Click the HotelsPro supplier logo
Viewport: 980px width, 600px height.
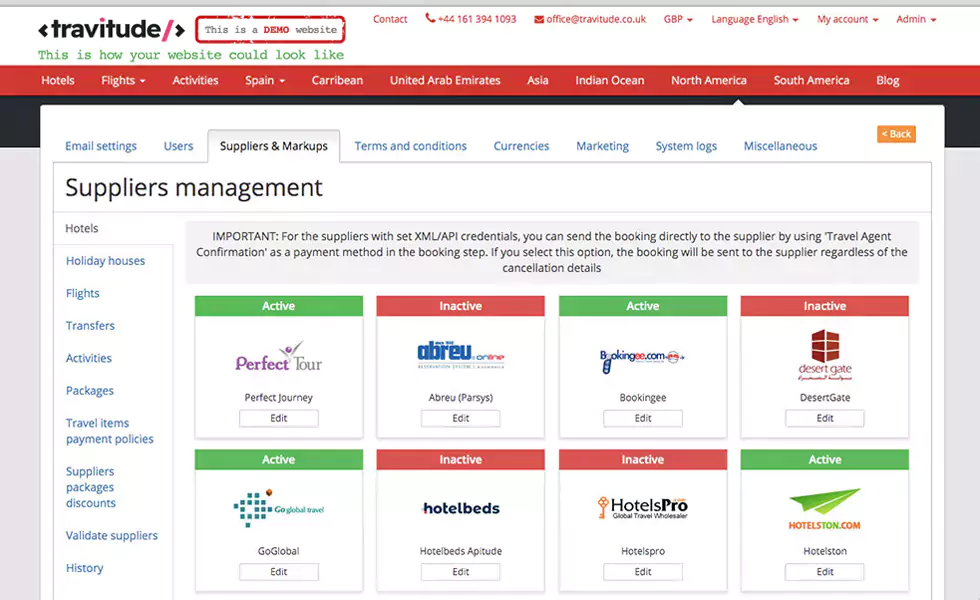pos(642,507)
